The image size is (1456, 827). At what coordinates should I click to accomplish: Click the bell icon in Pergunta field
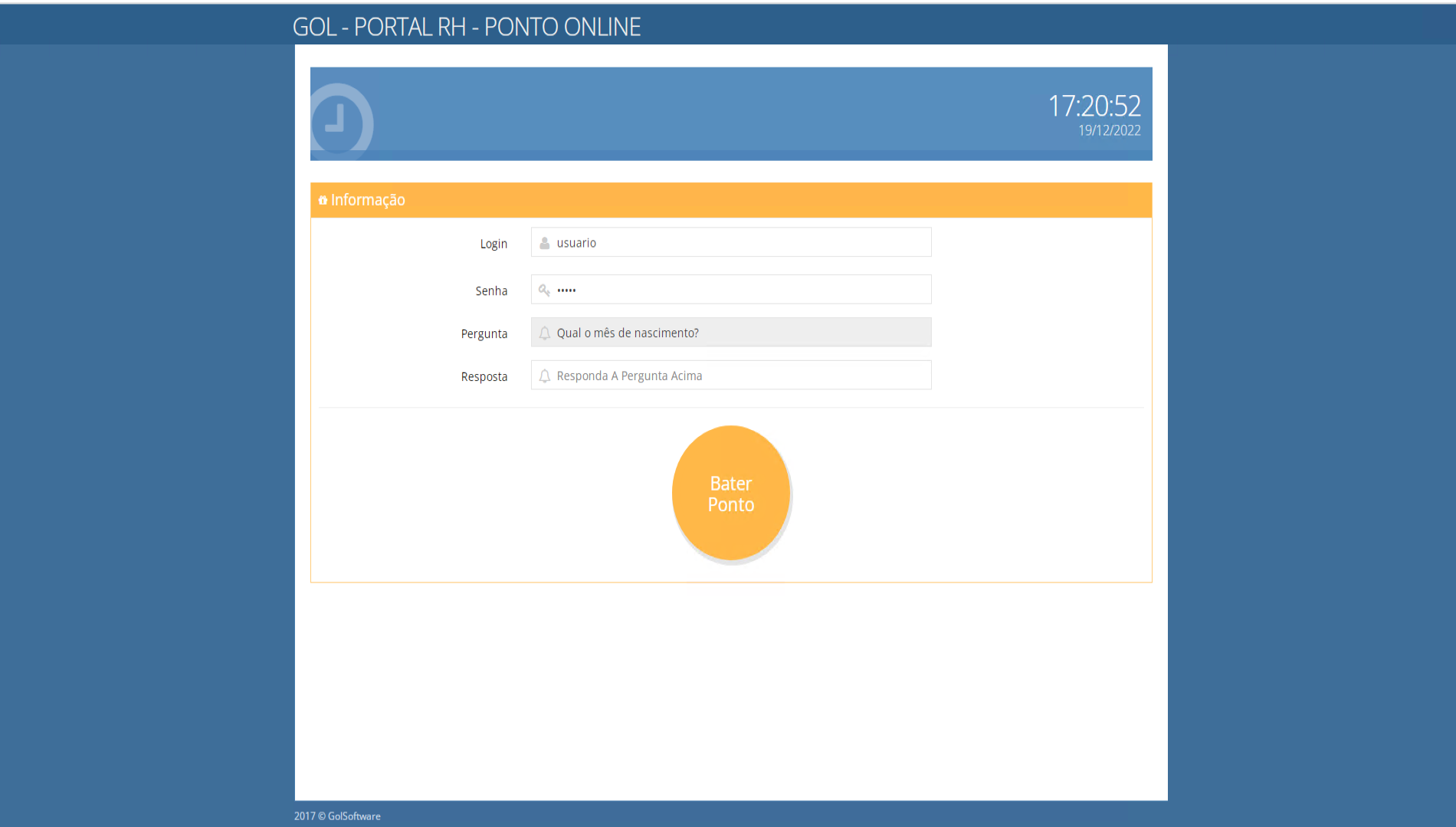tap(545, 333)
